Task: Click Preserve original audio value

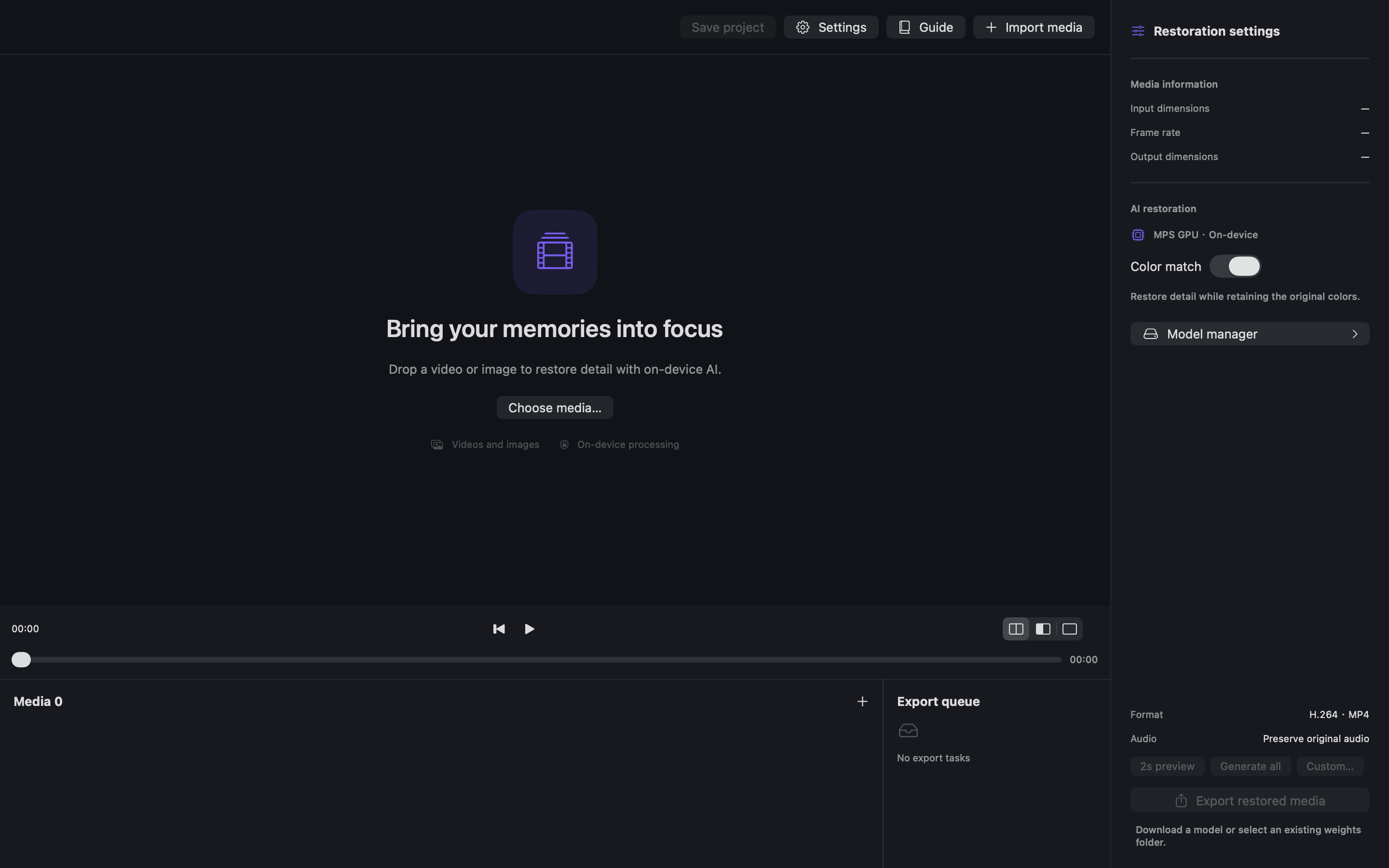Action: point(1316,739)
